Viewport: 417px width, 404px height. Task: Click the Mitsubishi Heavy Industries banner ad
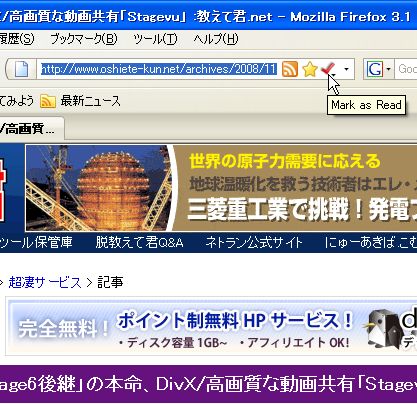click(221, 188)
